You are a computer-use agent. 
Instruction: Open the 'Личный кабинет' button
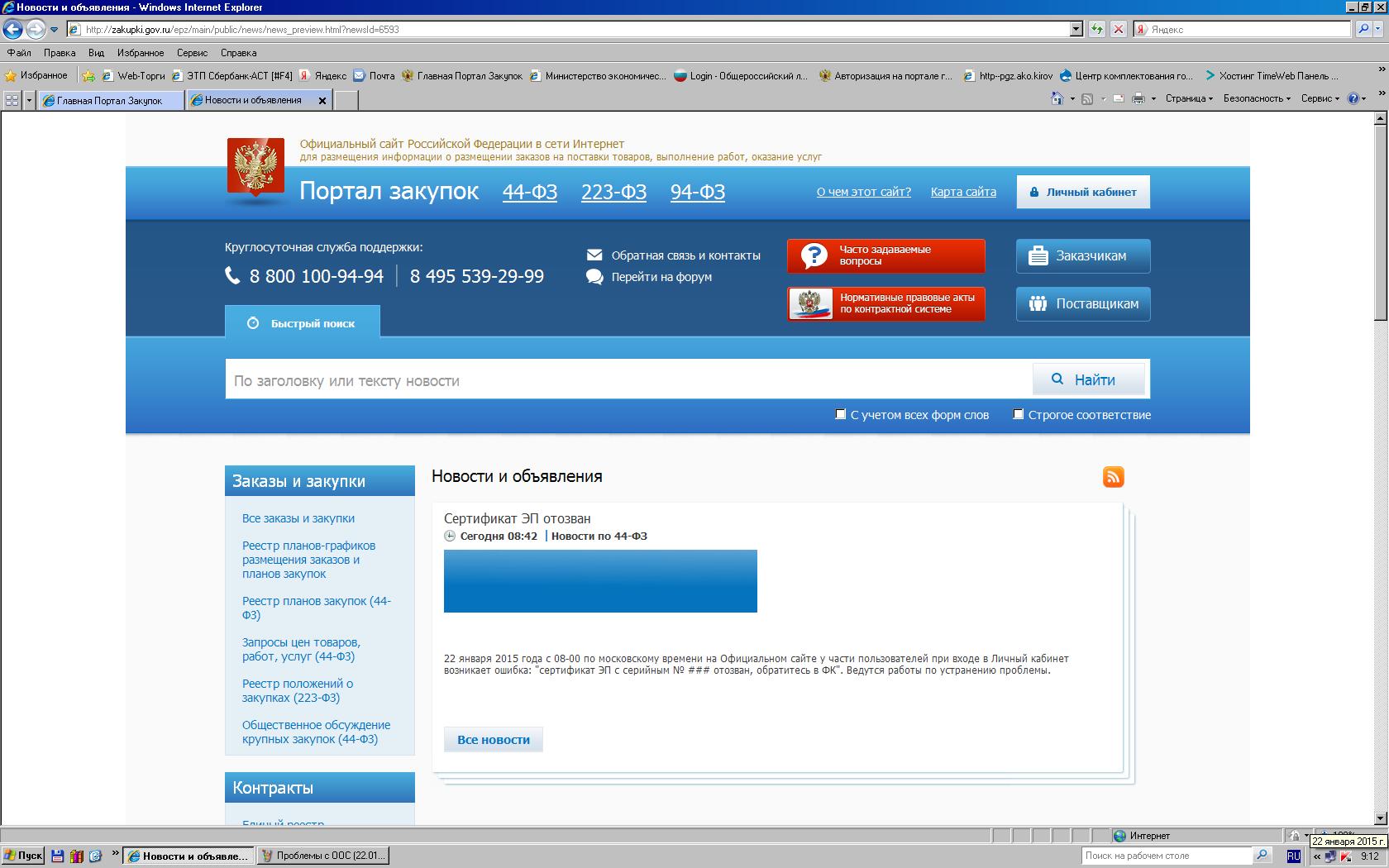pos(1082,192)
